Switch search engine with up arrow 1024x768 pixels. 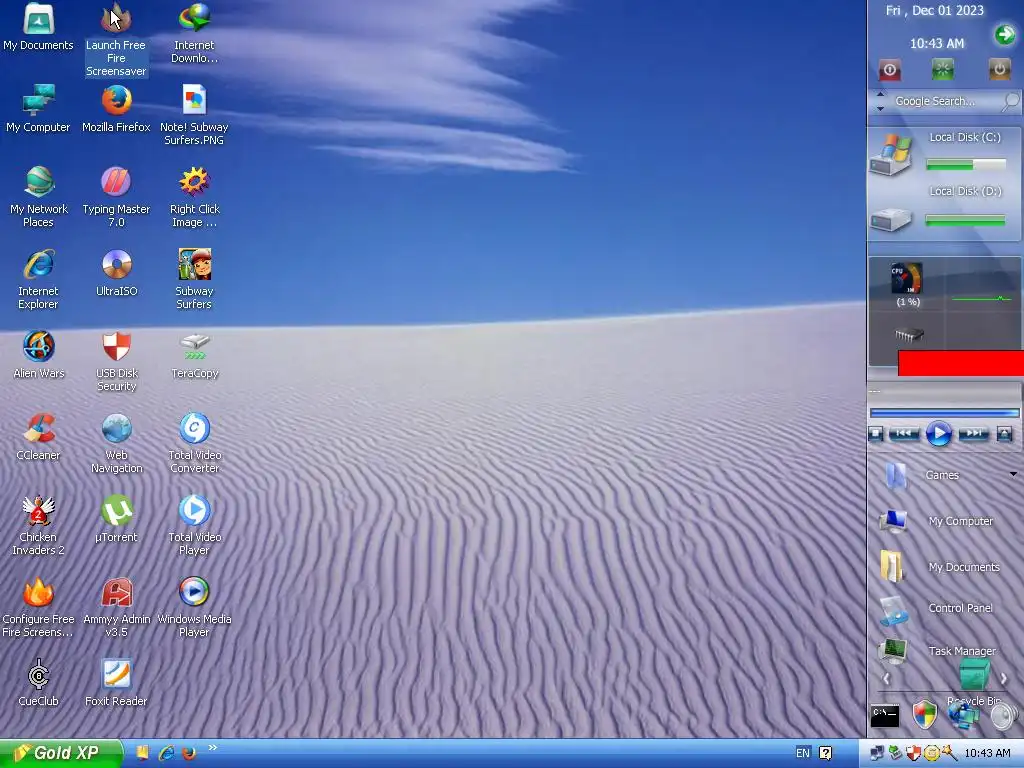pyautogui.click(x=880, y=95)
